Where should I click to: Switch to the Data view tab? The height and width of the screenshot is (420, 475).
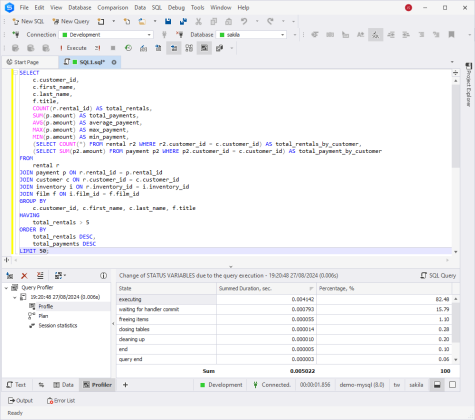[64, 385]
